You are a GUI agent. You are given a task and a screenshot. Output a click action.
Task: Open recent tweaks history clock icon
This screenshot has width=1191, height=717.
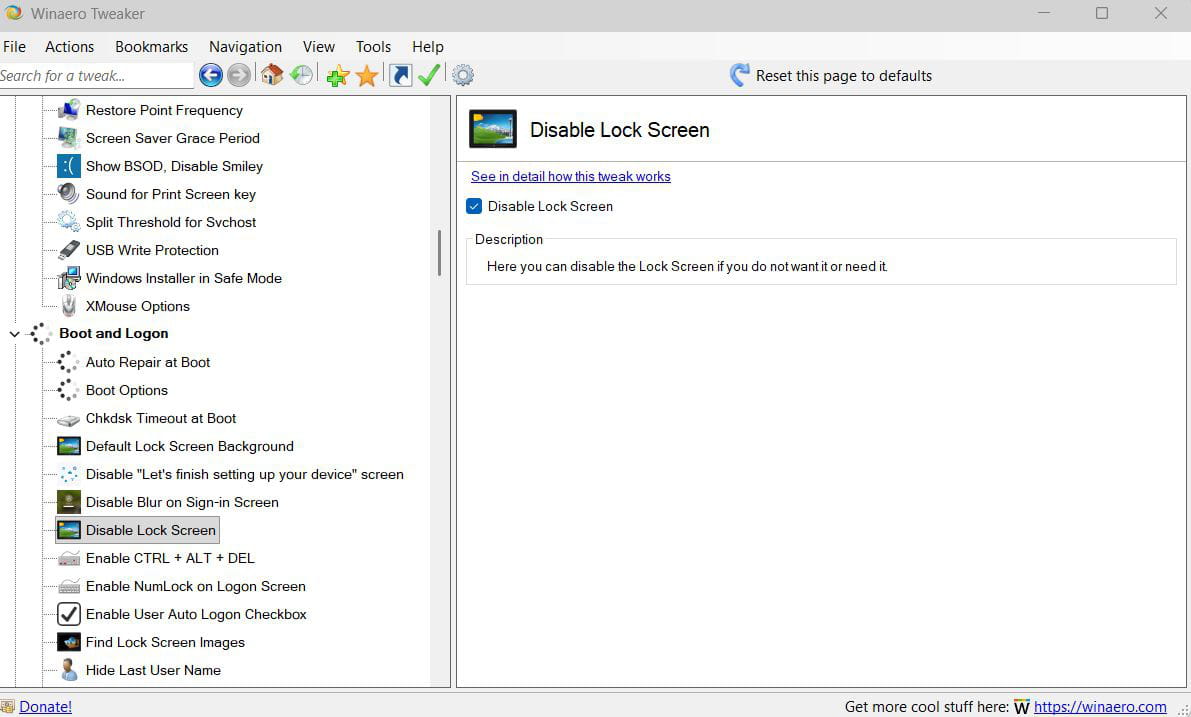[302, 75]
